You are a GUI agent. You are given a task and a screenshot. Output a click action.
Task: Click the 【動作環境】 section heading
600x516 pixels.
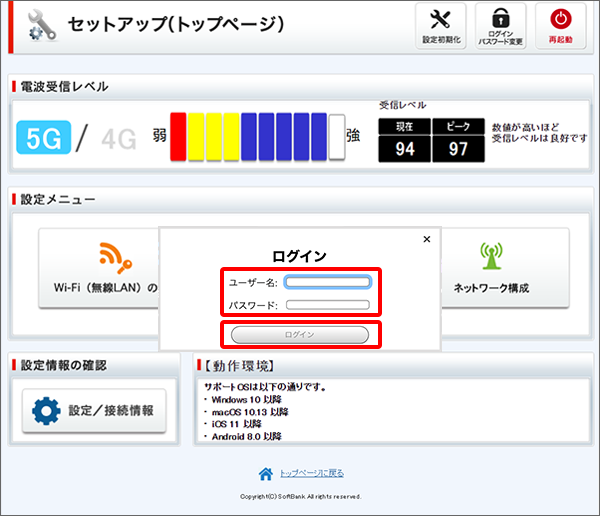point(239,366)
